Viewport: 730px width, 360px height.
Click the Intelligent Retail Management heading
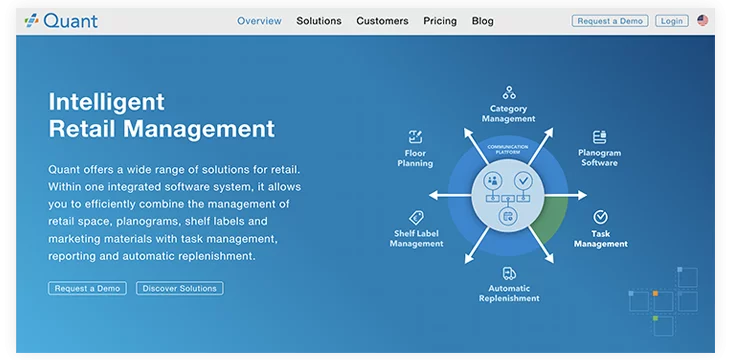[162, 115]
